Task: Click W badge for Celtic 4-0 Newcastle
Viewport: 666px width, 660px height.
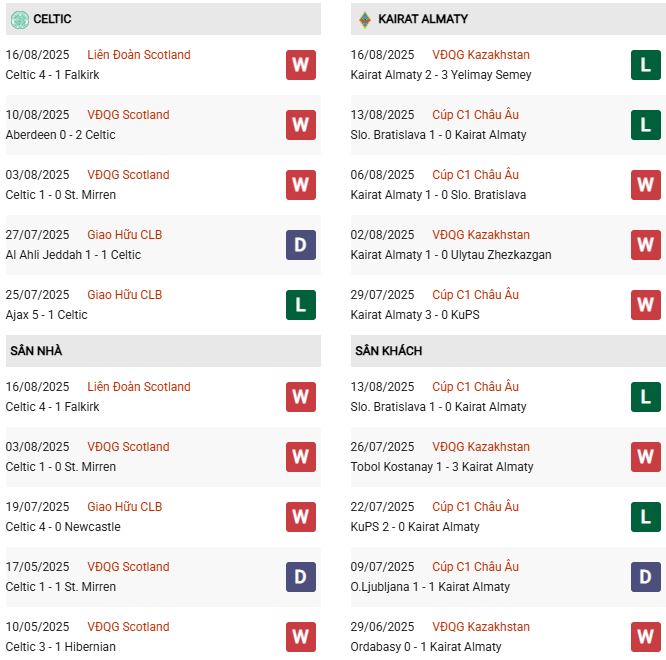Action: click(x=300, y=517)
